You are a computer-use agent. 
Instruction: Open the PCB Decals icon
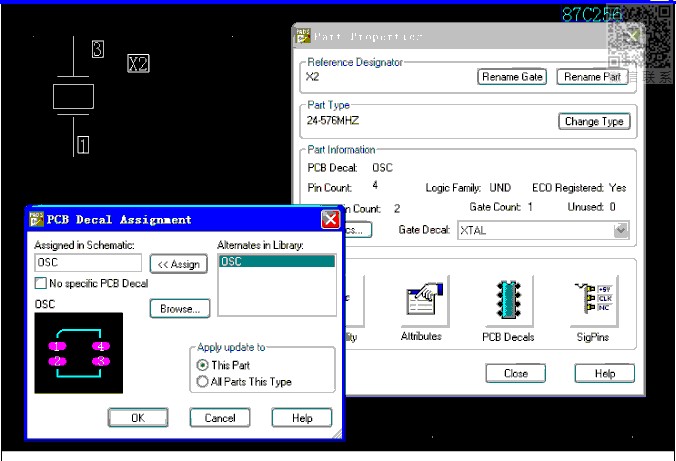click(509, 301)
